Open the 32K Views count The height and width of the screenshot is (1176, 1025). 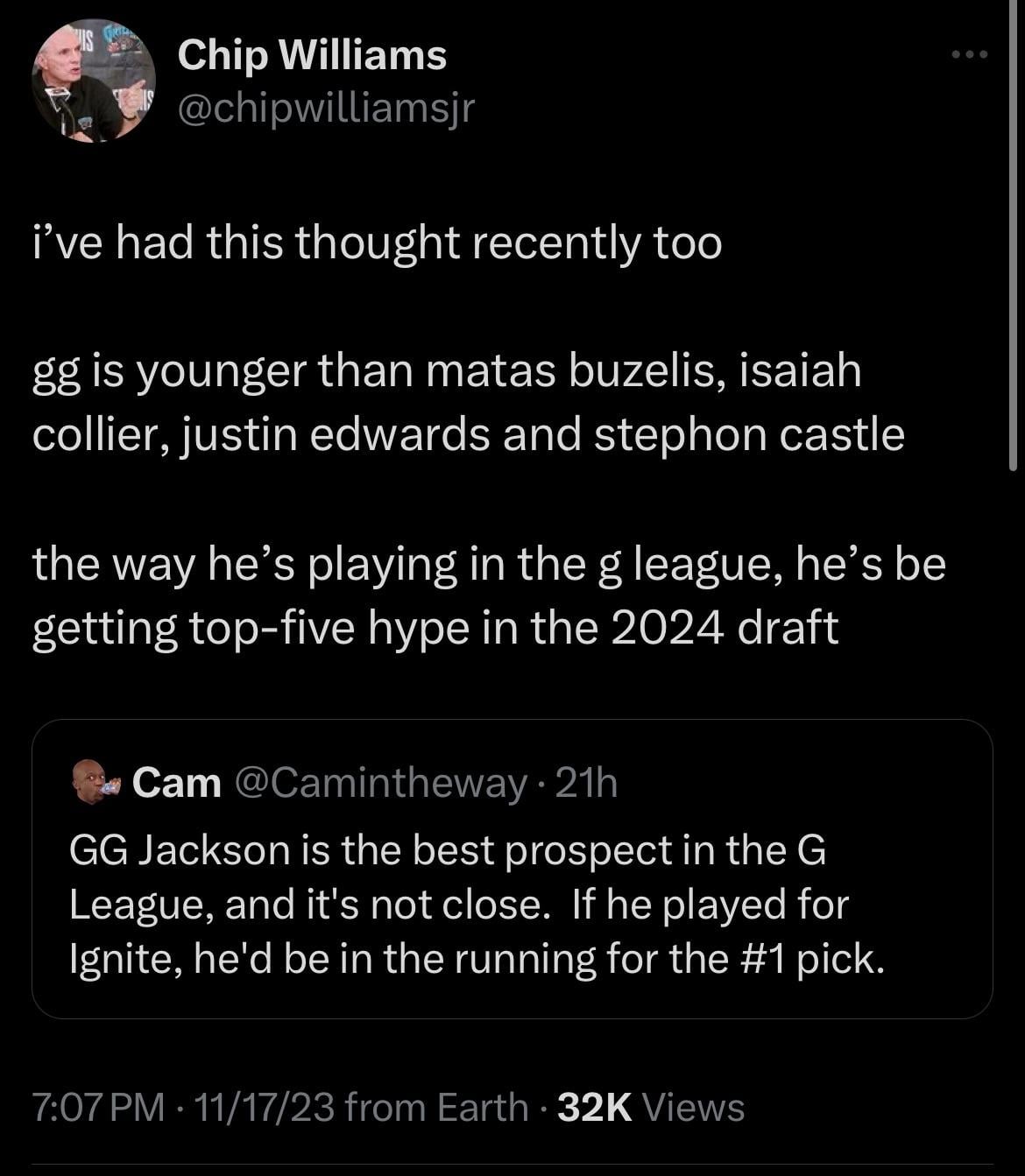(650, 1108)
